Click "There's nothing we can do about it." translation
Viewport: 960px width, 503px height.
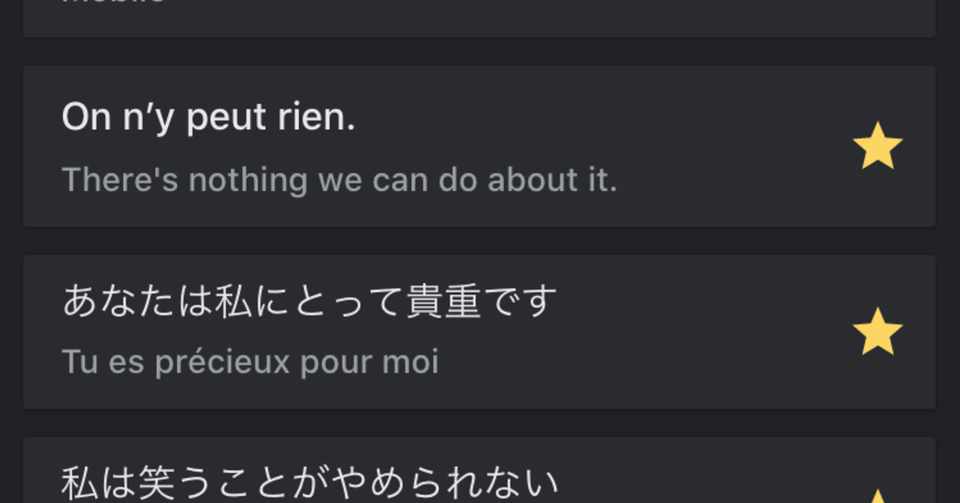tap(339, 180)
